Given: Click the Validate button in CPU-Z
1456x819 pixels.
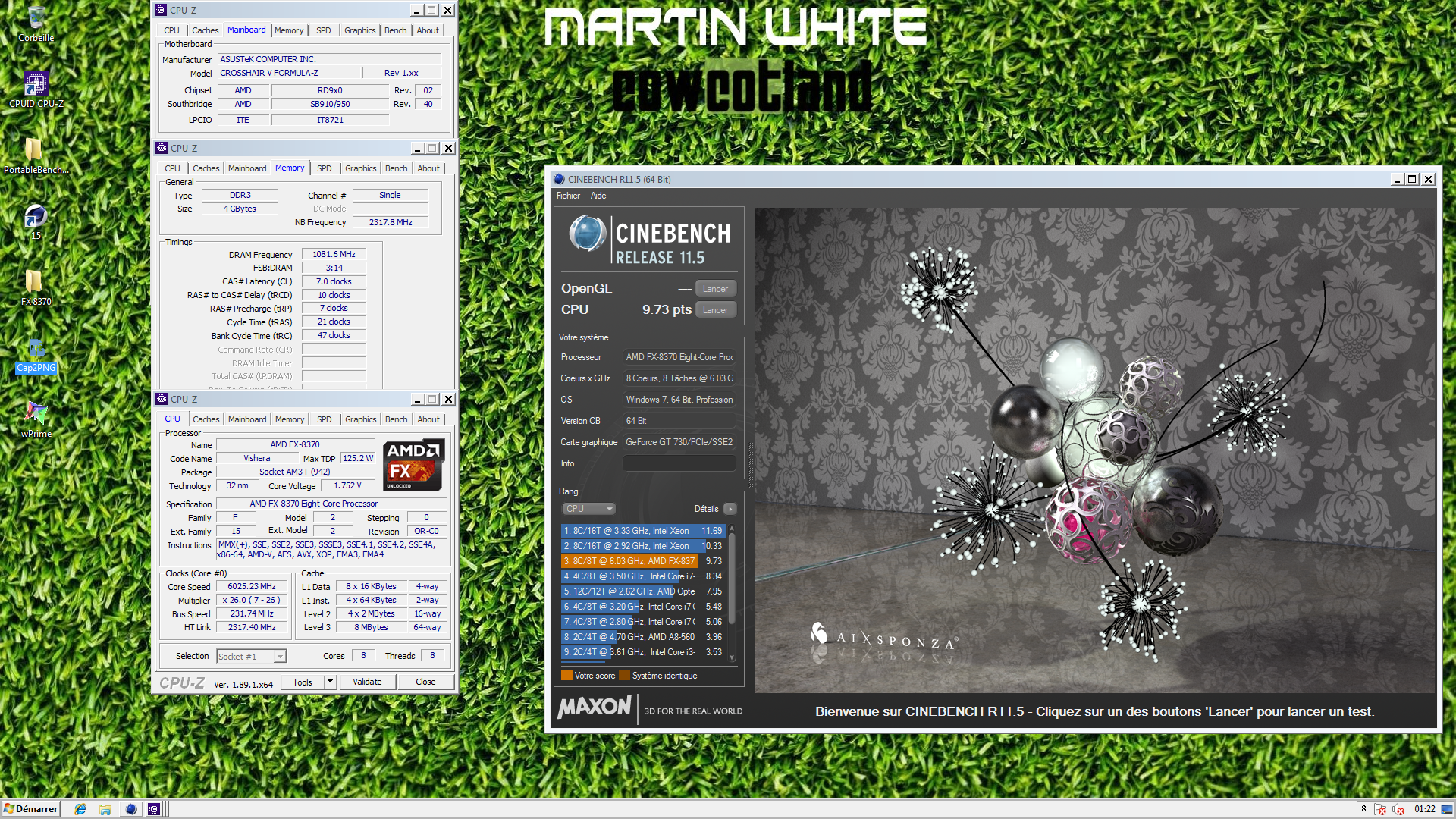Looking at the screenshot, I should 367,682.
